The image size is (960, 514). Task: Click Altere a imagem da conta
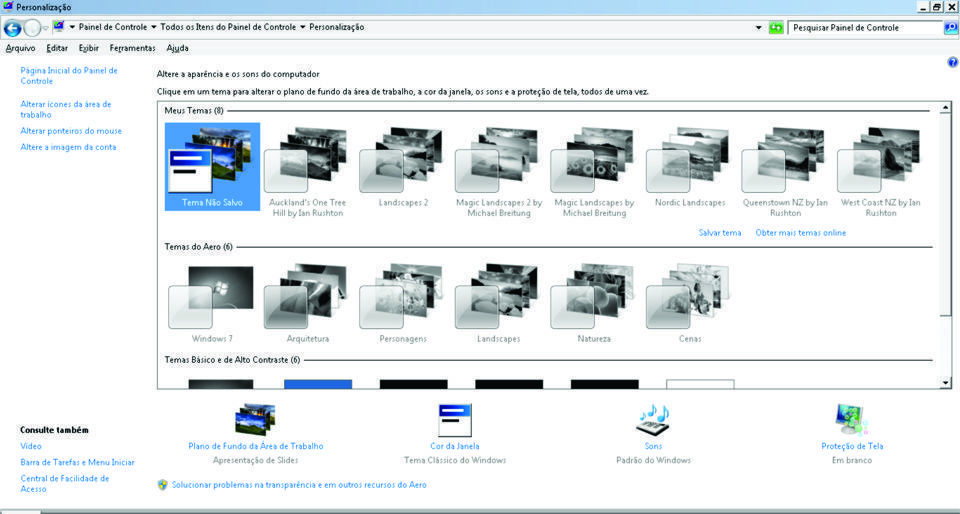68,147
